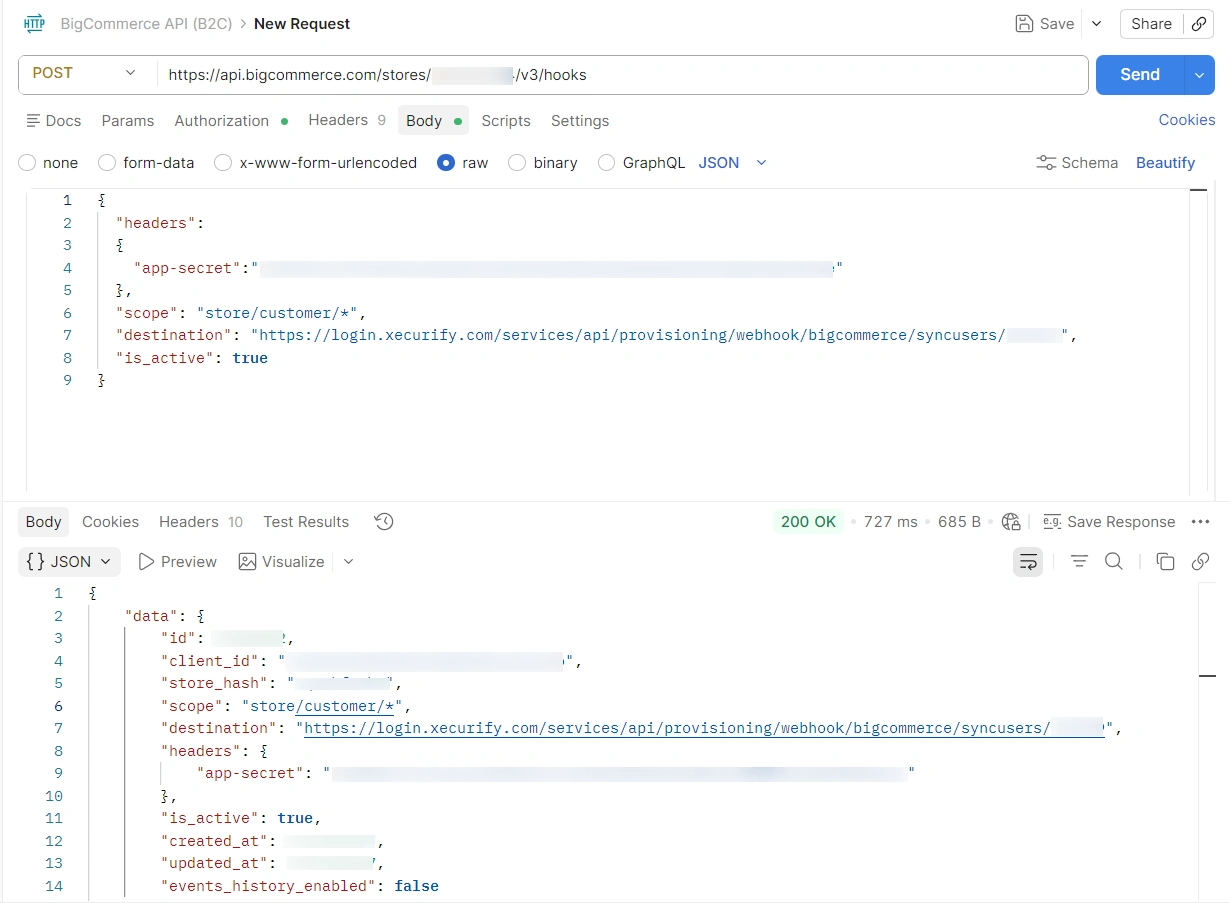Open the Docs tab
1229x903 pixels.
coord(54,121)
